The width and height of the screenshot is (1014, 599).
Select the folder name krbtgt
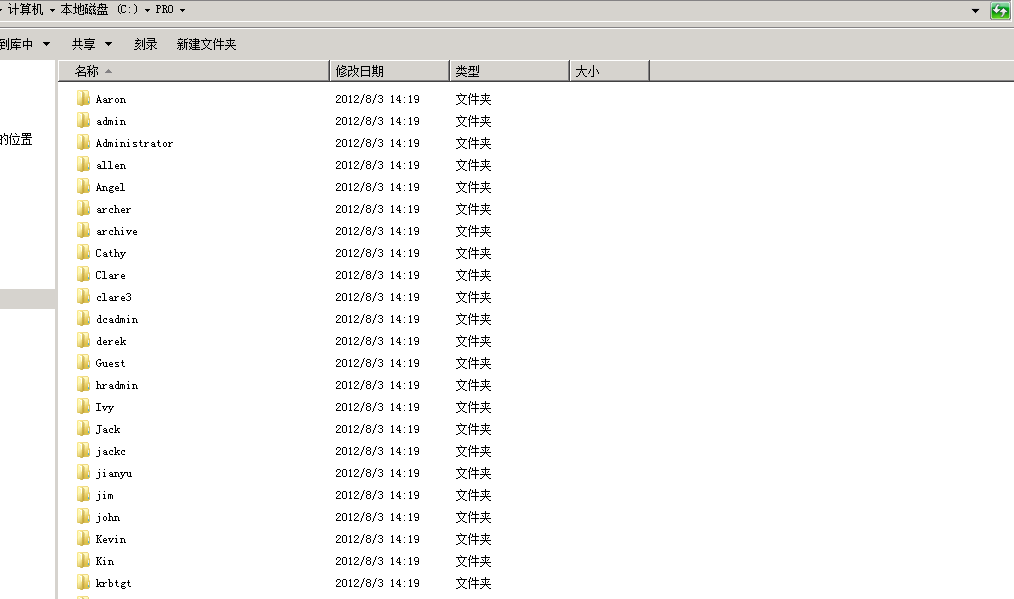[113, 583]
